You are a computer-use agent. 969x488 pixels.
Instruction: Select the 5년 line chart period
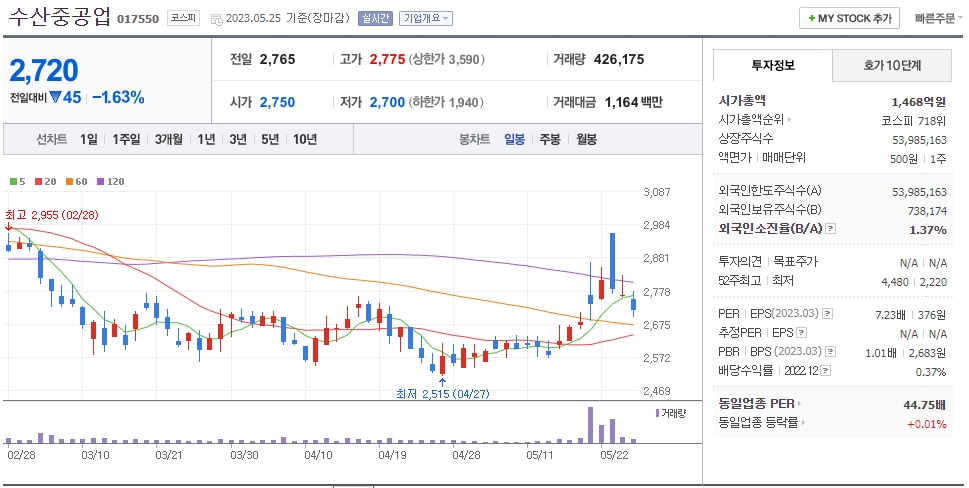coord(270,139)
